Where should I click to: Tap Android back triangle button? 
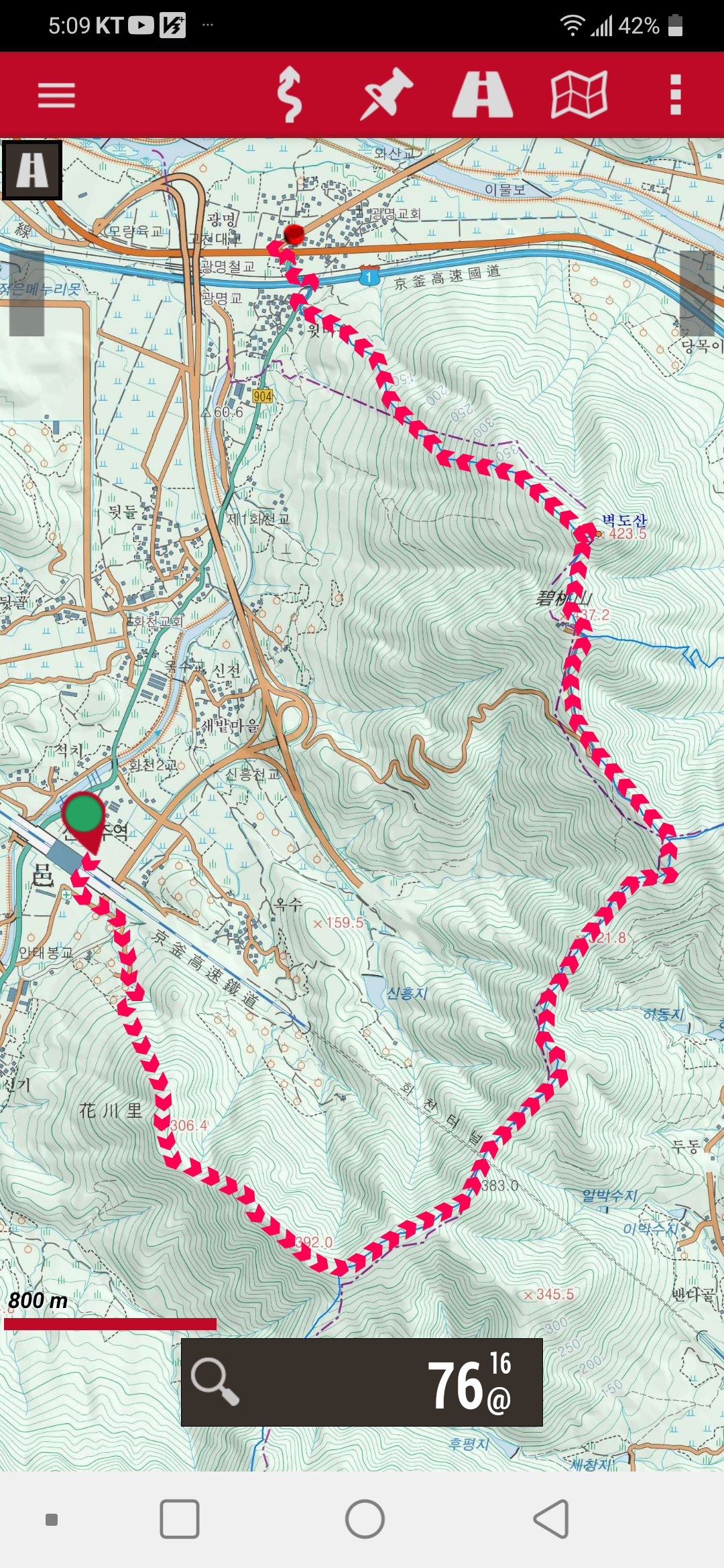click(x=551, y=1519)
